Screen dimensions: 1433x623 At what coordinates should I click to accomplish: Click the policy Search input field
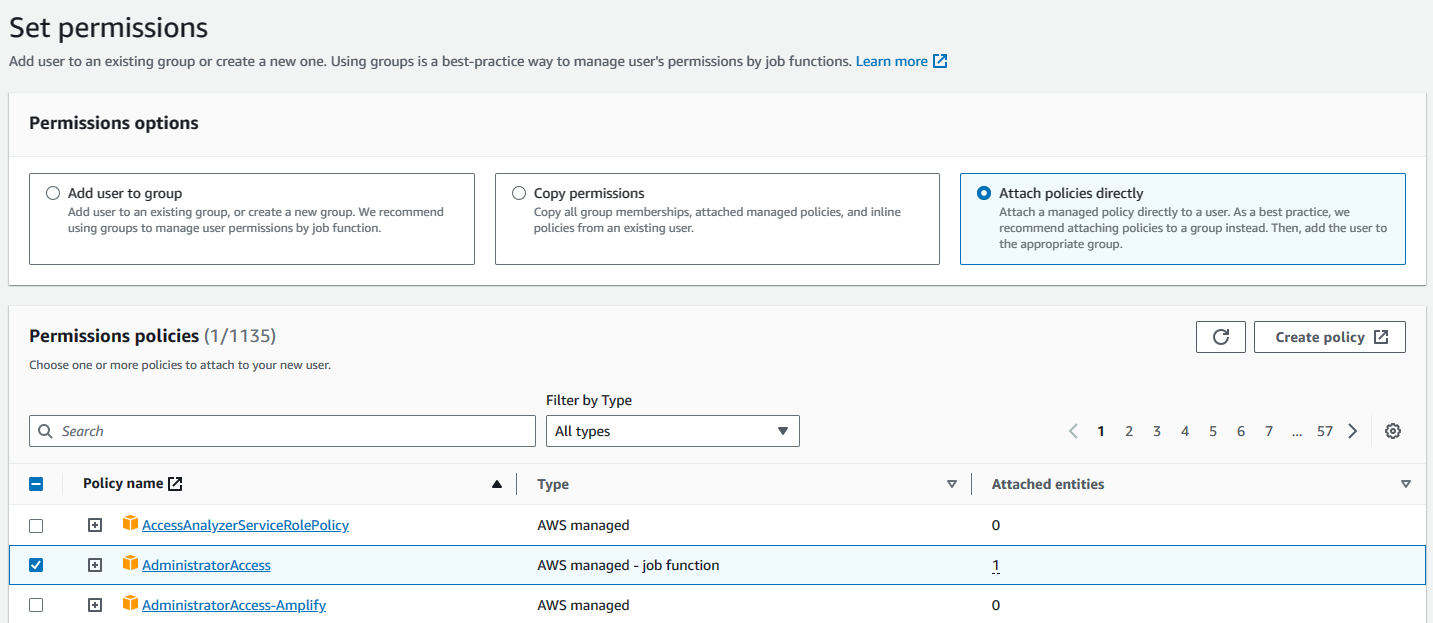pos(282,431)
